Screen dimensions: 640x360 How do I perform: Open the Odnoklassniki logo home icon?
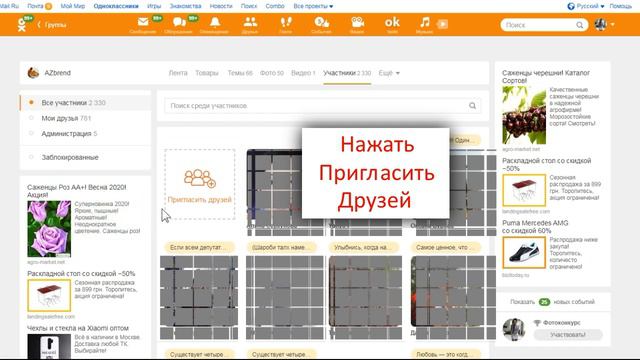tap(22, 25)
